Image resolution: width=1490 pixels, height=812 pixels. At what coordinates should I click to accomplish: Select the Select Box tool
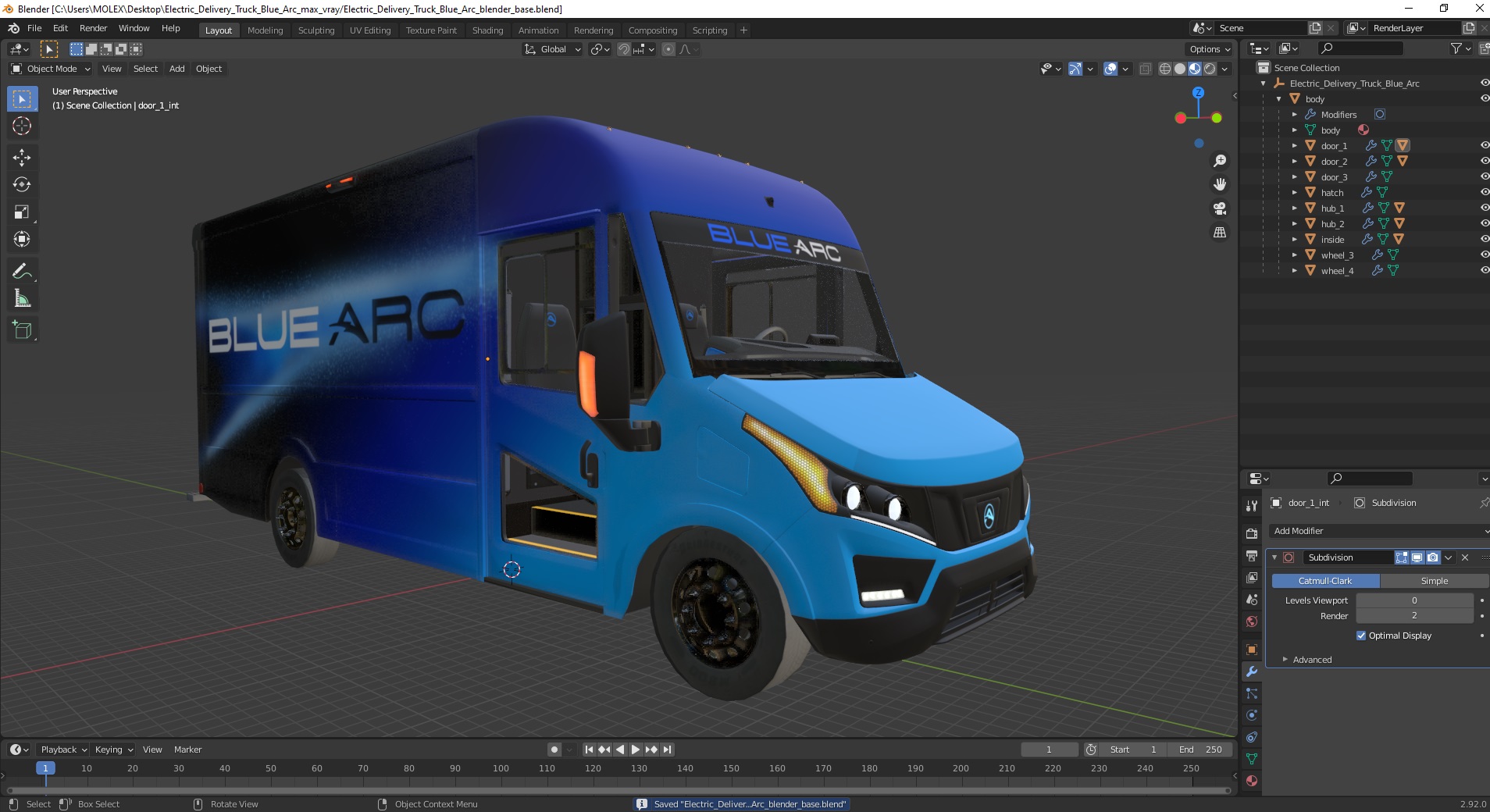(22, 99)
